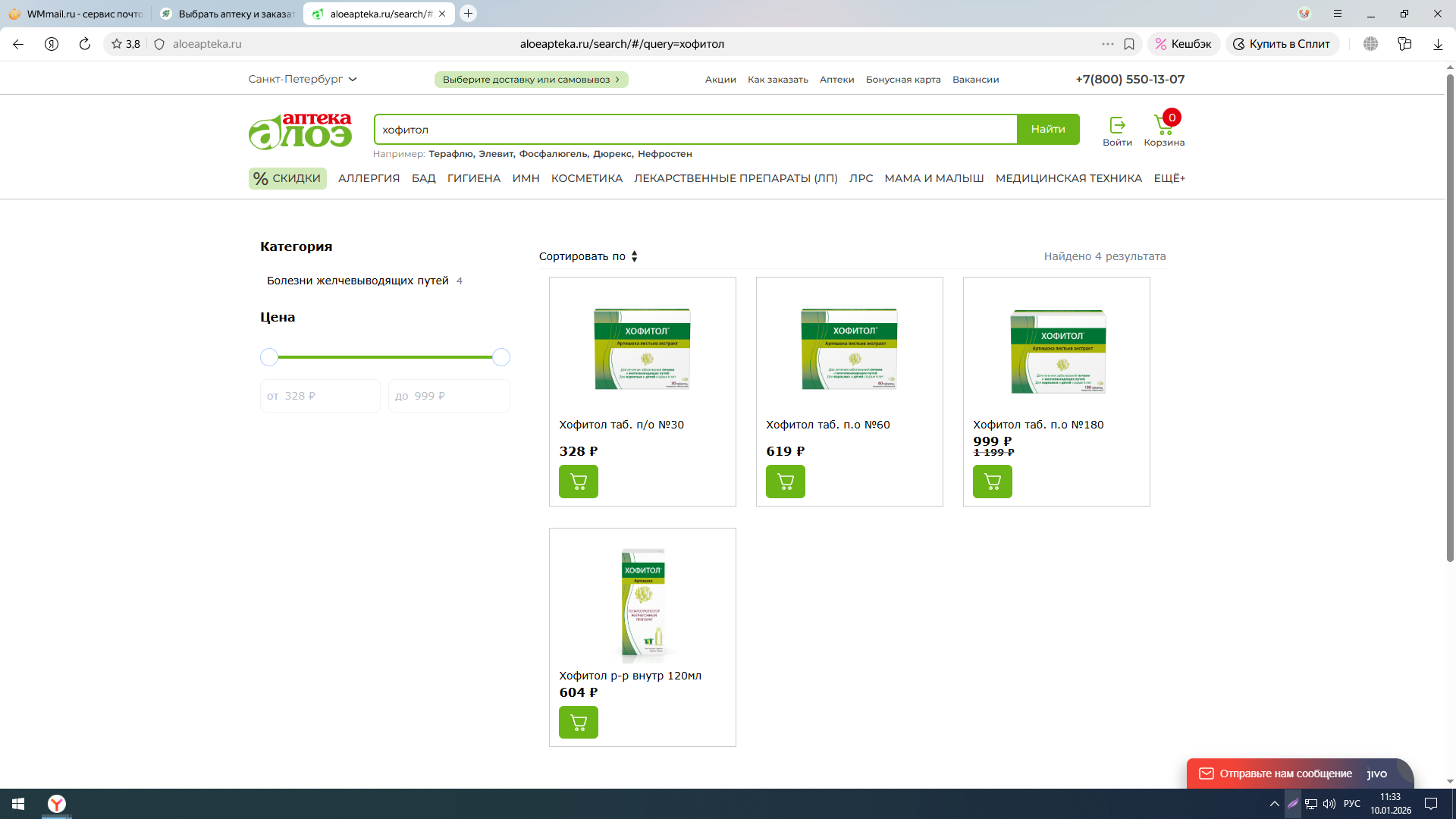Screen dimensions: 1456x819
Task: Click the minimum price input field
Action: point(320,396)
